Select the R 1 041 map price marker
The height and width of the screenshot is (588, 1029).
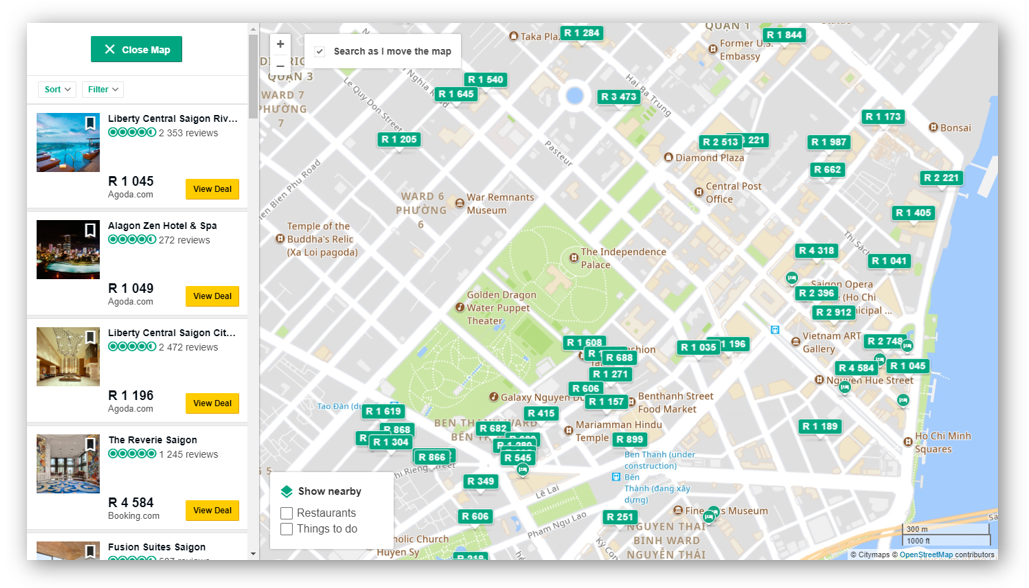click(889, 261)
